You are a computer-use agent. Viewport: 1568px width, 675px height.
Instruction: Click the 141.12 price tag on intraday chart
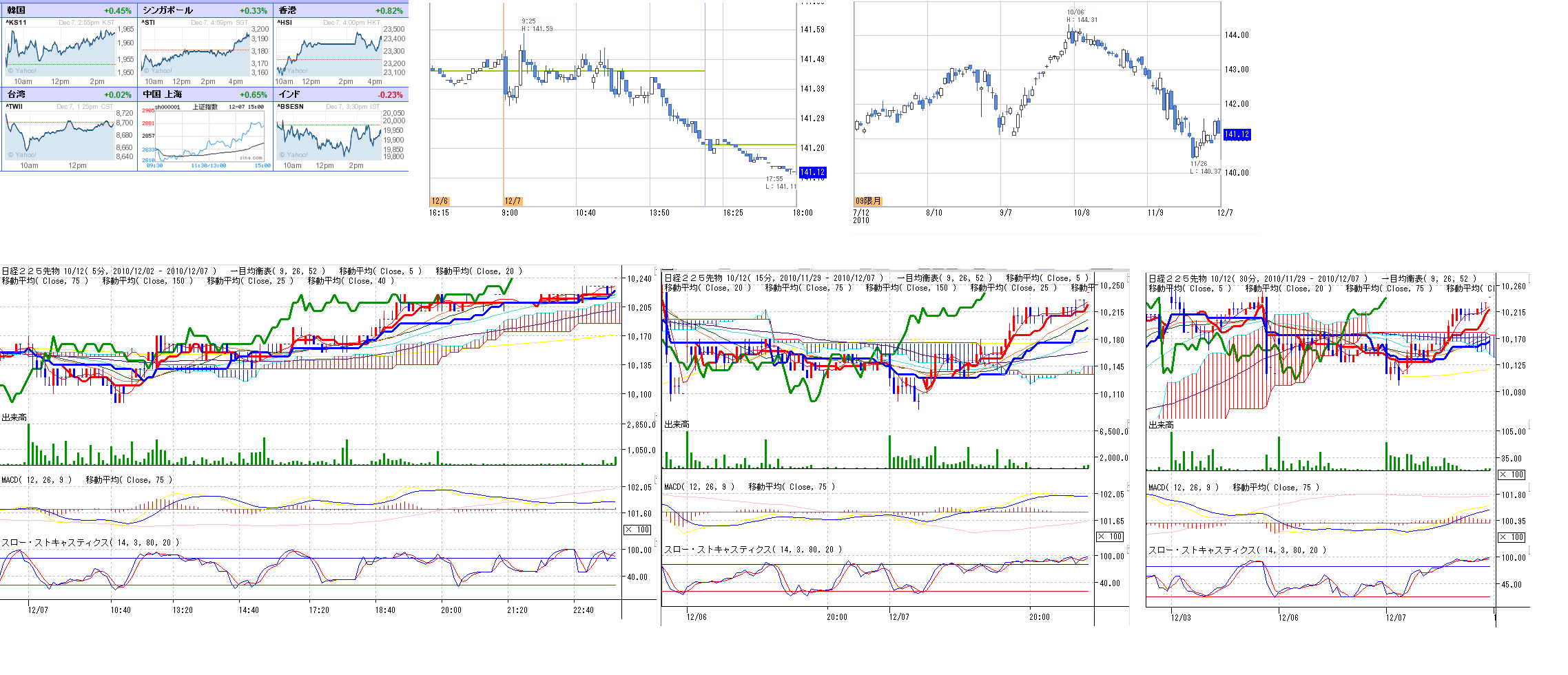pyautogui.click(x=812, y=172)
